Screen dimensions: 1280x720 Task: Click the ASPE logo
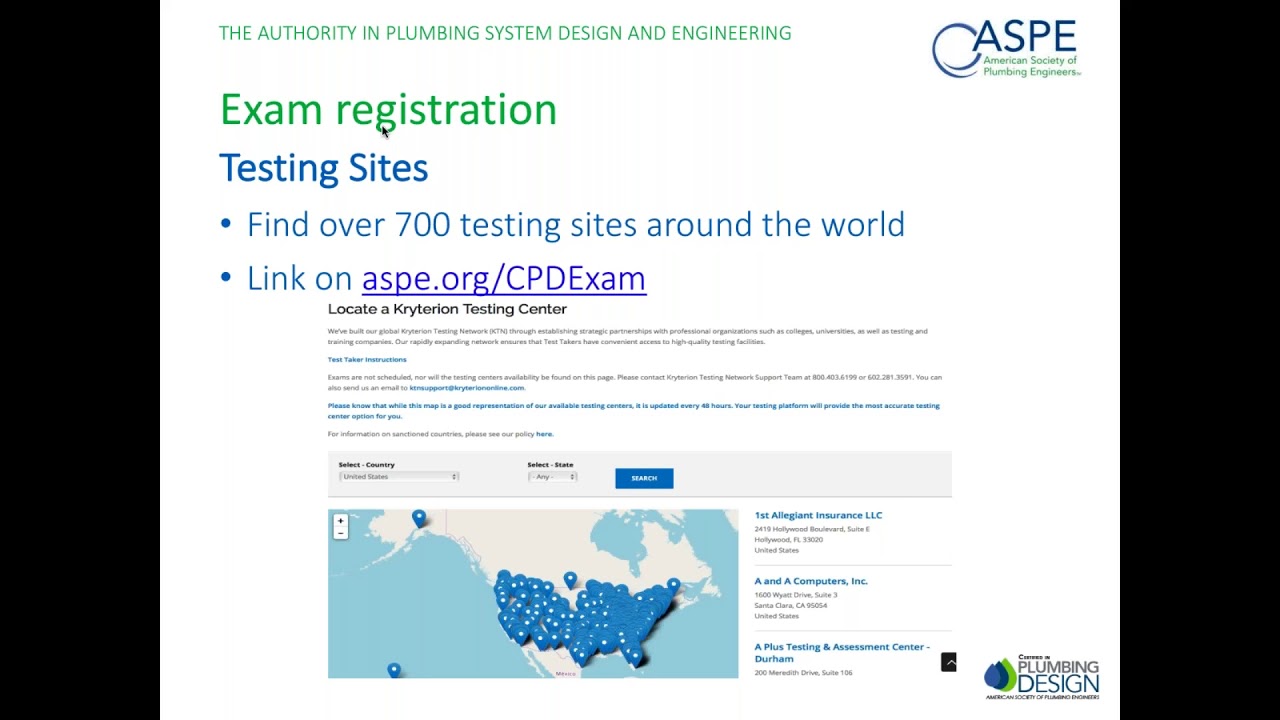(x=1006, y=48)
